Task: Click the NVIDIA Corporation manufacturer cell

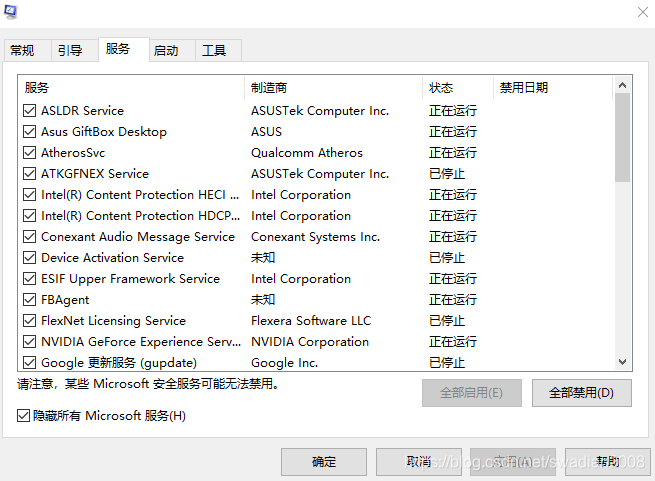Action: (310, 341)
